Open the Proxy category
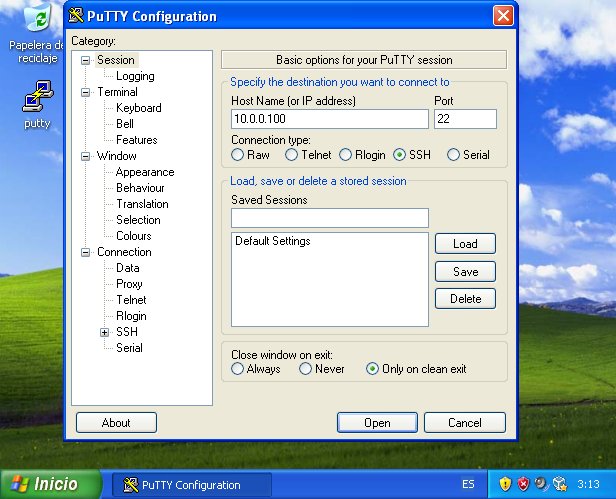The image size is (616, 499). (x=129, y=284)
